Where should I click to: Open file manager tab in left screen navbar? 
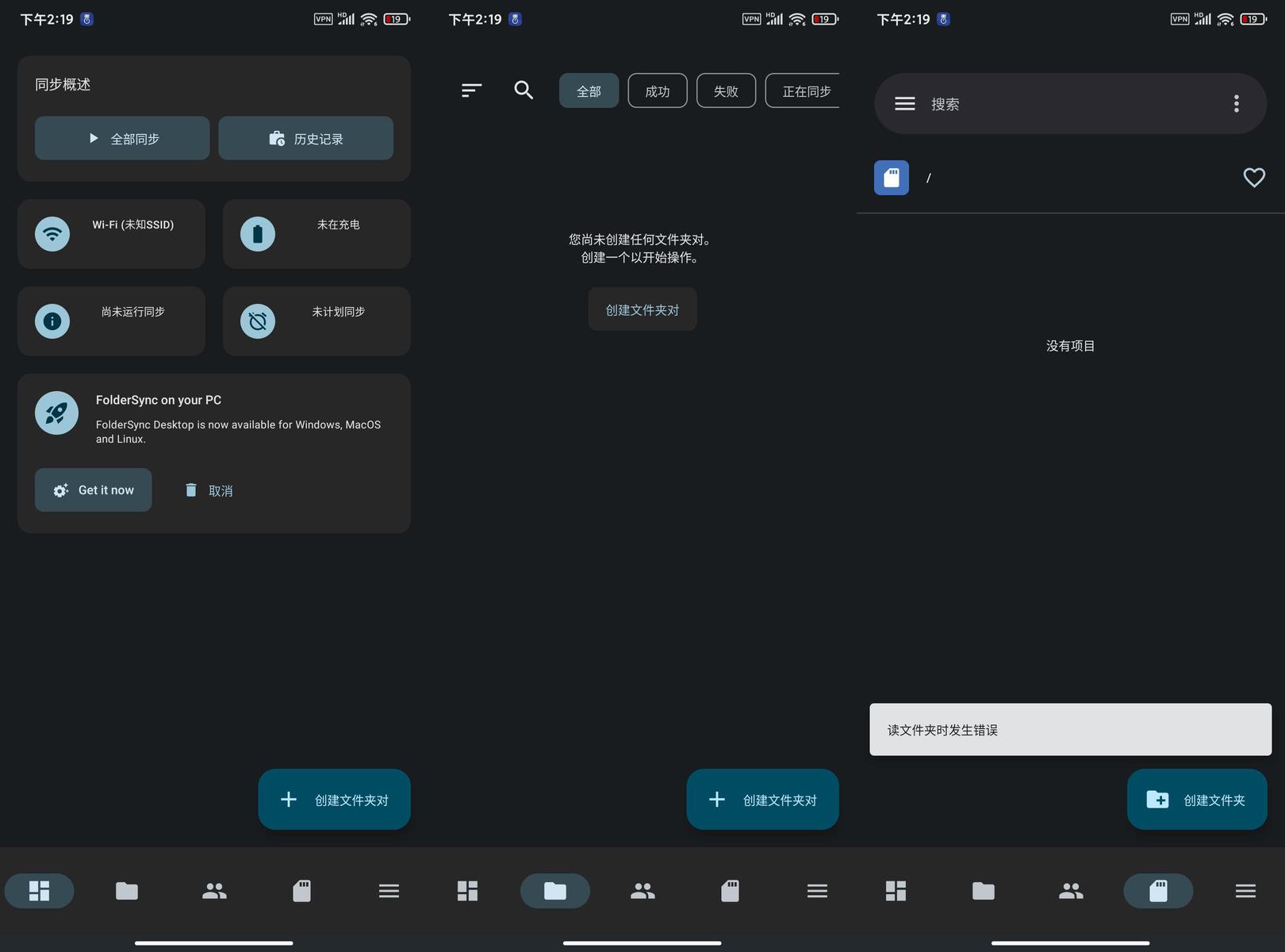301,891
